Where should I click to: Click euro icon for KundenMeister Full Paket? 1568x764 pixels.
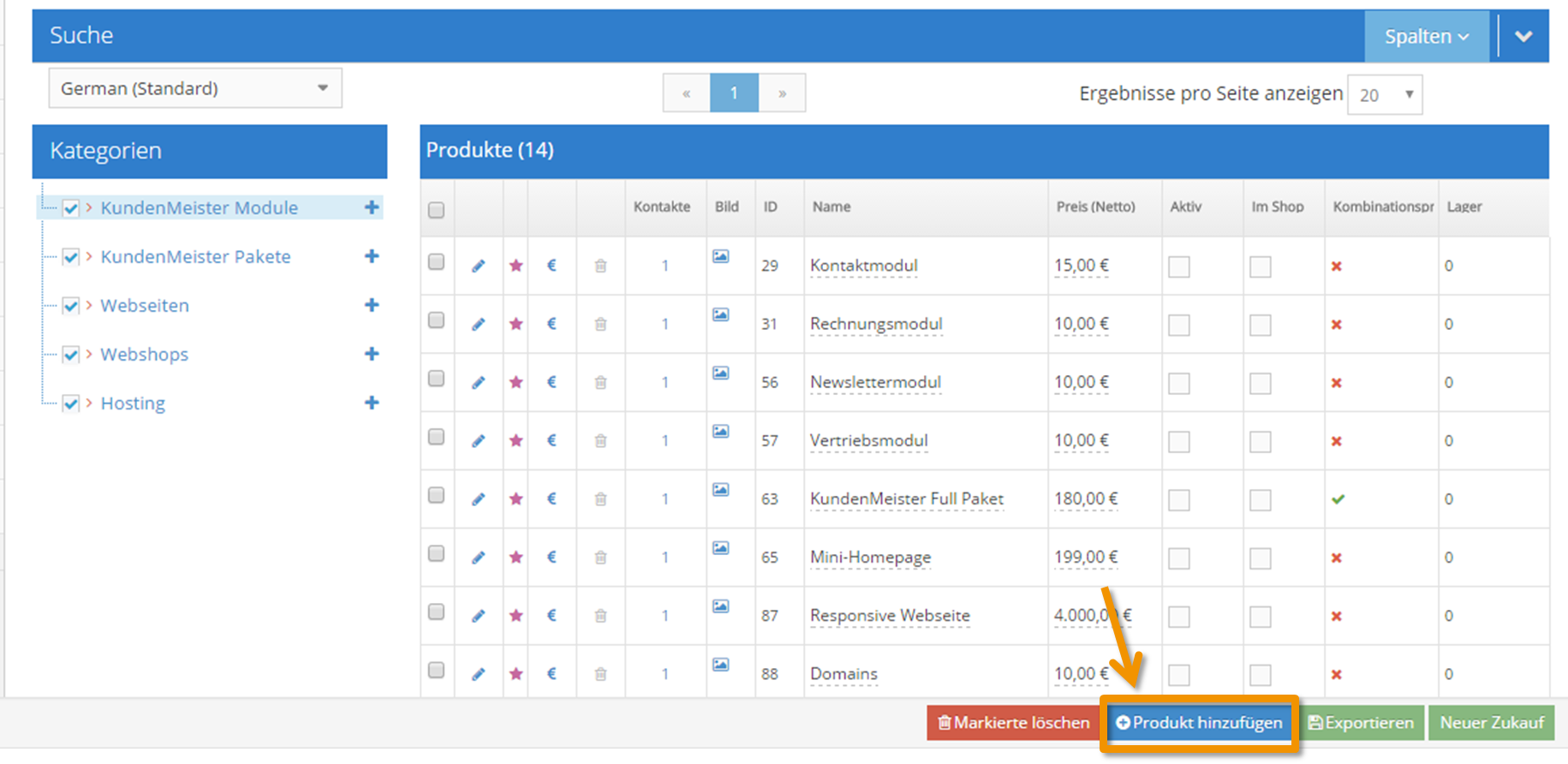(551, 498)
